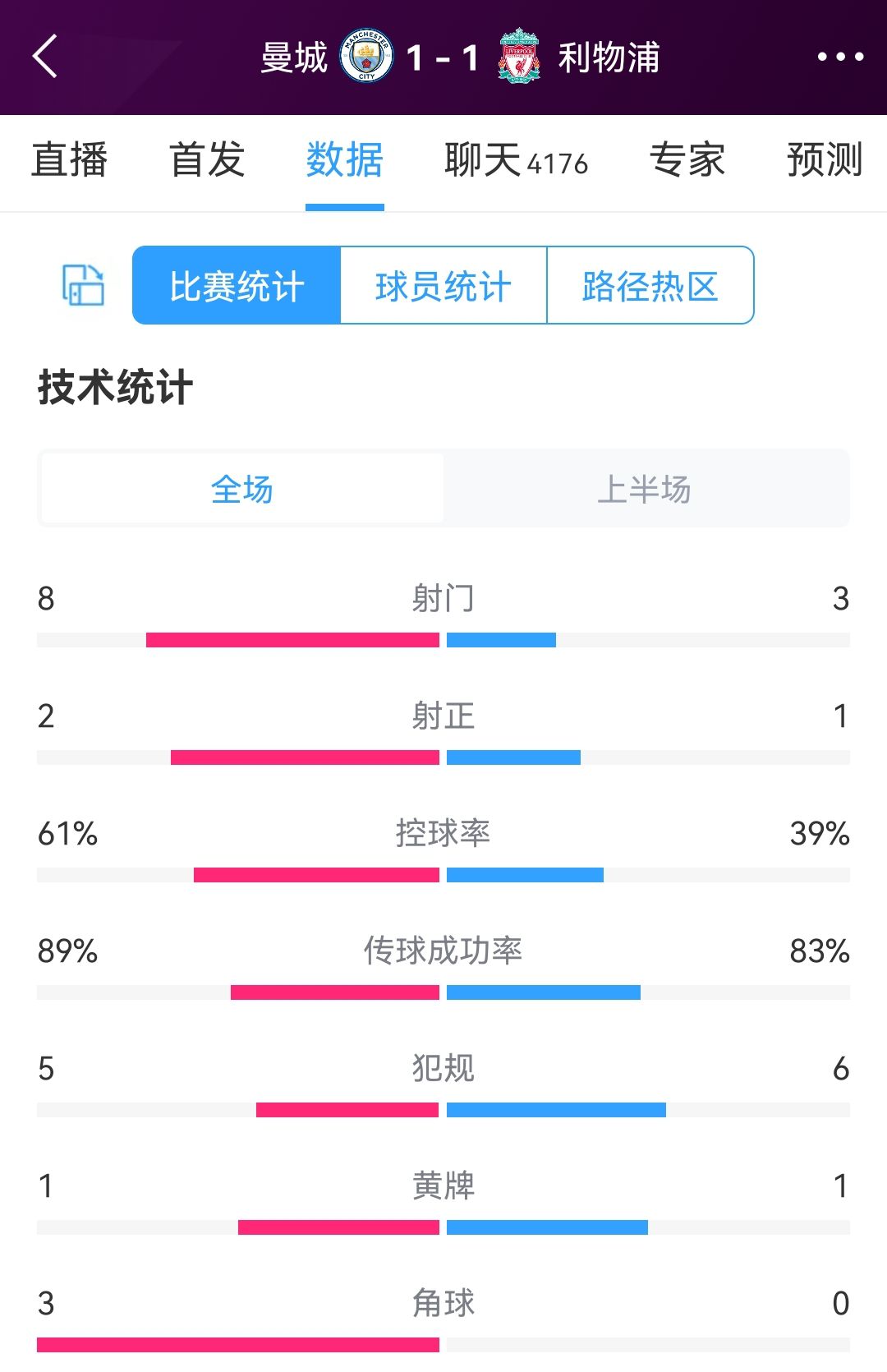The height and width of the screenshot is (1372, 887).
Task: Tap the back arrow icon
Action: pyautogui.click(x=46, y=57)
